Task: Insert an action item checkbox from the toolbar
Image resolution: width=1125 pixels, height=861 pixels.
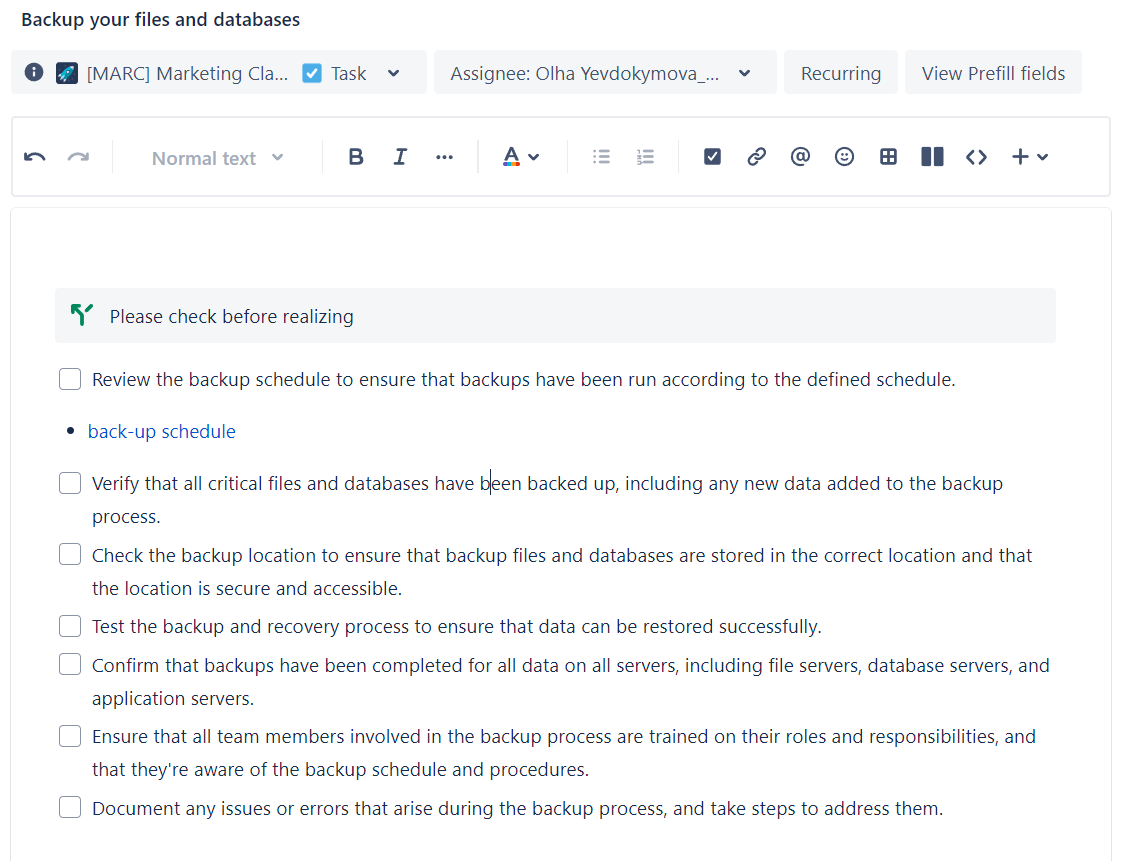Action: (x=712, y=156)
